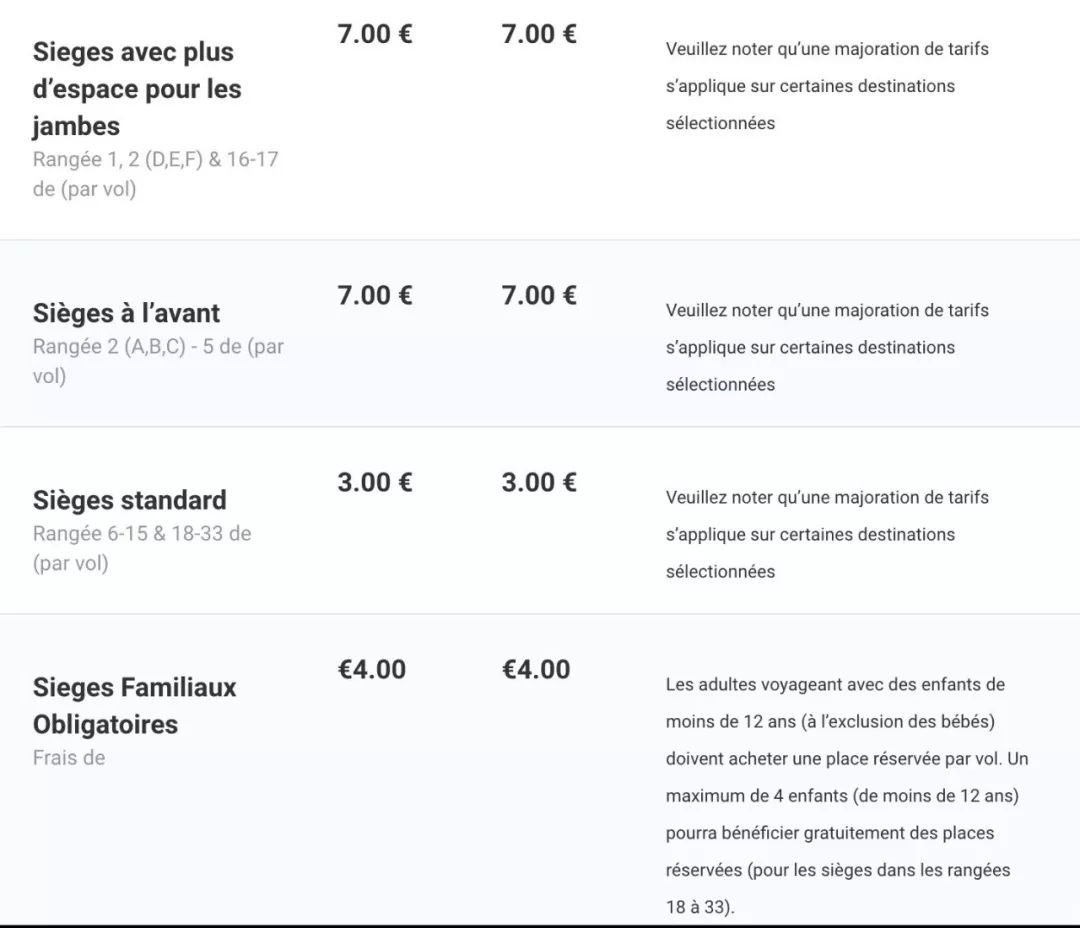This screenshot has width=1080, height=928.
Task: Click the second 3.00 € standard seat price
Action: point(539,482)
